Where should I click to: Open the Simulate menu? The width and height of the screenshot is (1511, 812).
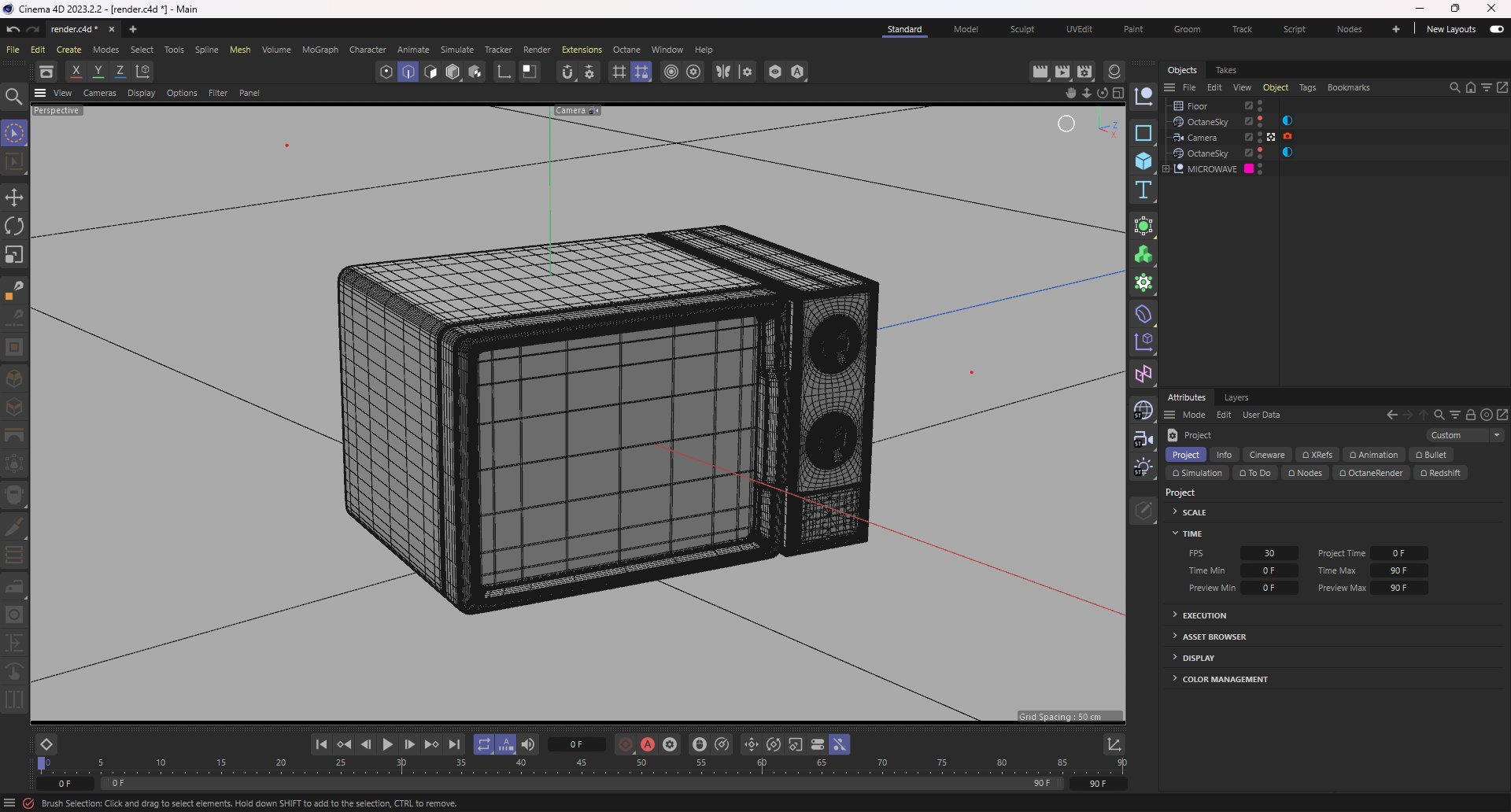[x=456, y=50]
